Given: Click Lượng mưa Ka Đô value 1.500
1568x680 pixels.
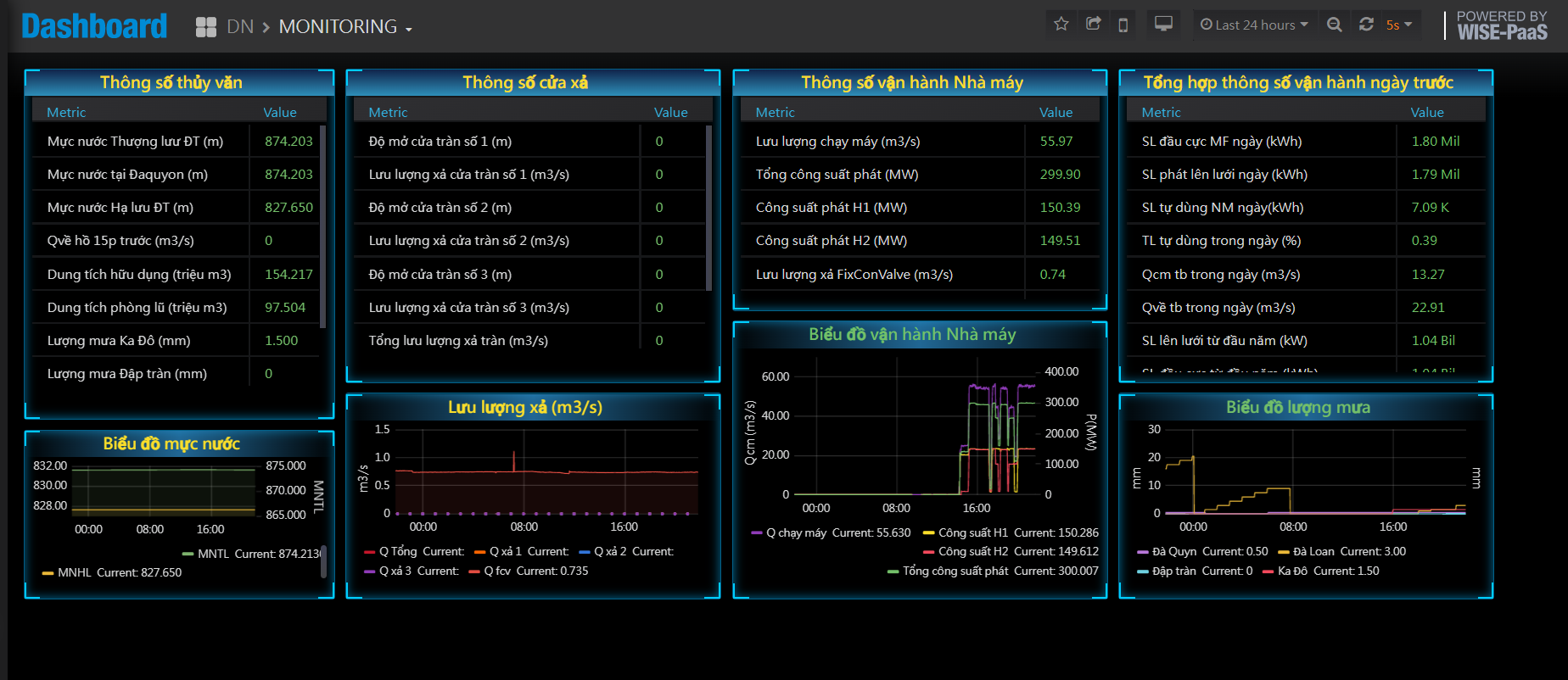Looking at the screenshot, I should pos(281,340).
